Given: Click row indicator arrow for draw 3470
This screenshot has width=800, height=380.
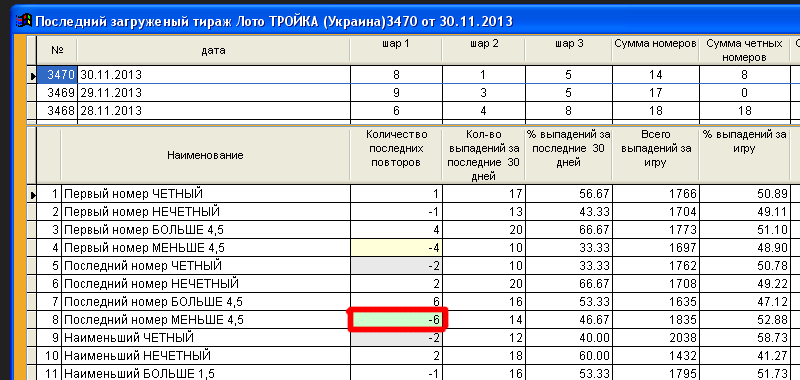Looking at the screenshot, I should click(x=33, y=75).
